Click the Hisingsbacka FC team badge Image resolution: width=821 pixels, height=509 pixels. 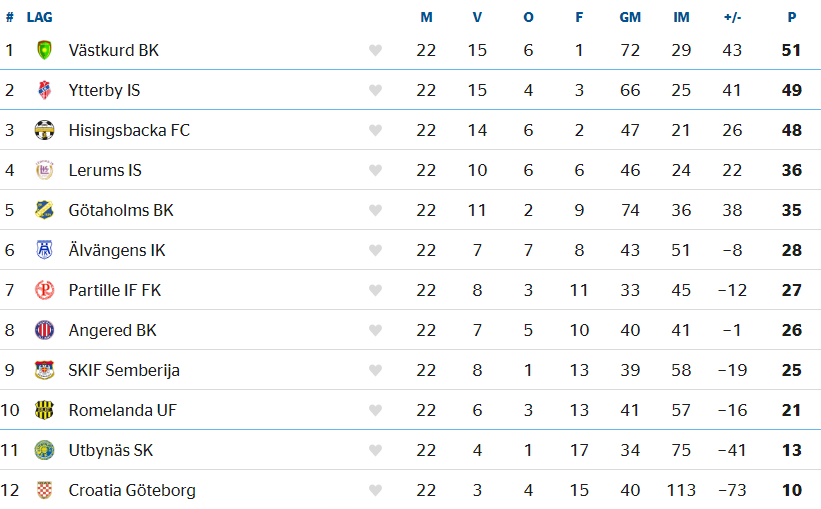[x=45, y=130]
